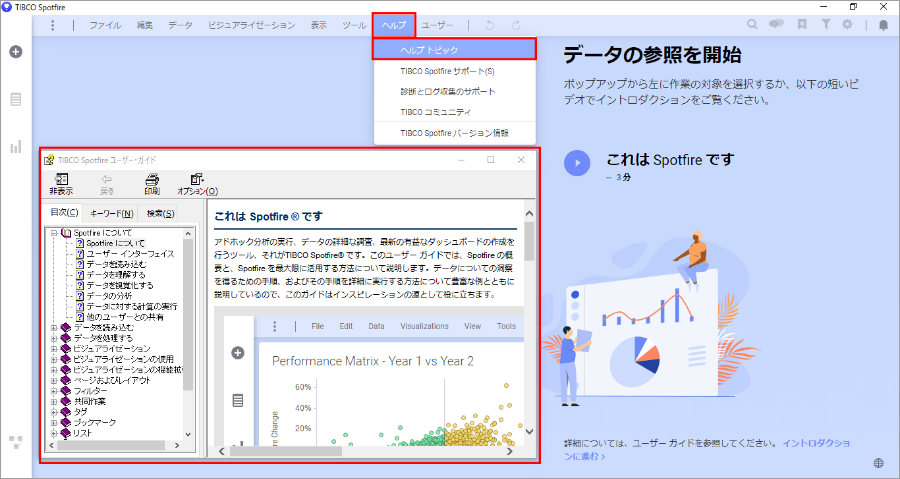900x479 pixels.
Task: Select TIBCO コミュニティ menu entry
Action: point(455,112)
